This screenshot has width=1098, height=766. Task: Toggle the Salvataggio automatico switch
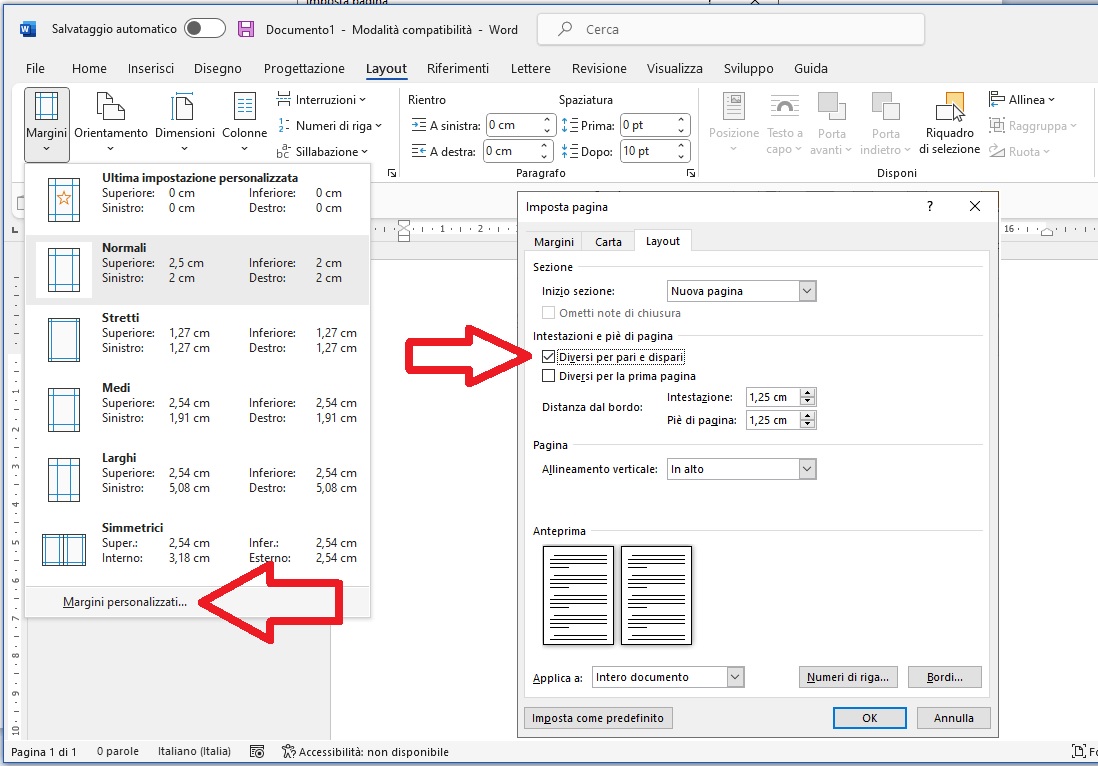coord(205,29)
